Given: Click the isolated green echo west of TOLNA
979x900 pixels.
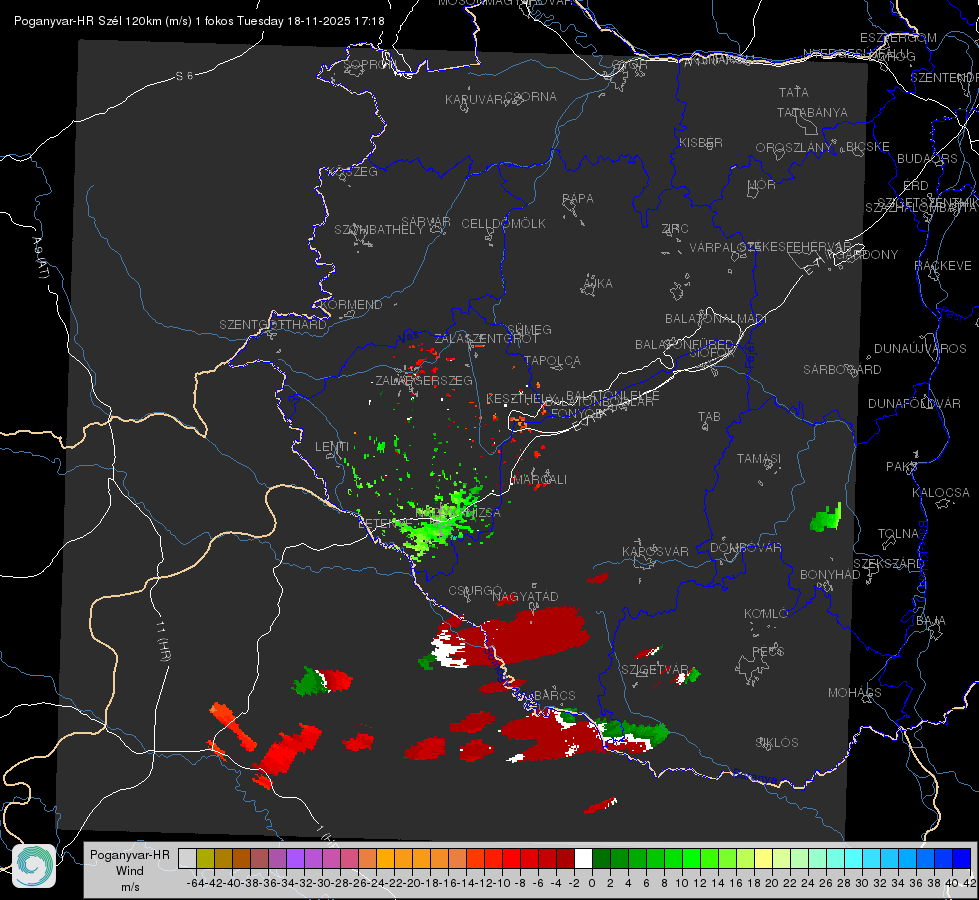Looking at the screenshot, I should coord(826,518).
